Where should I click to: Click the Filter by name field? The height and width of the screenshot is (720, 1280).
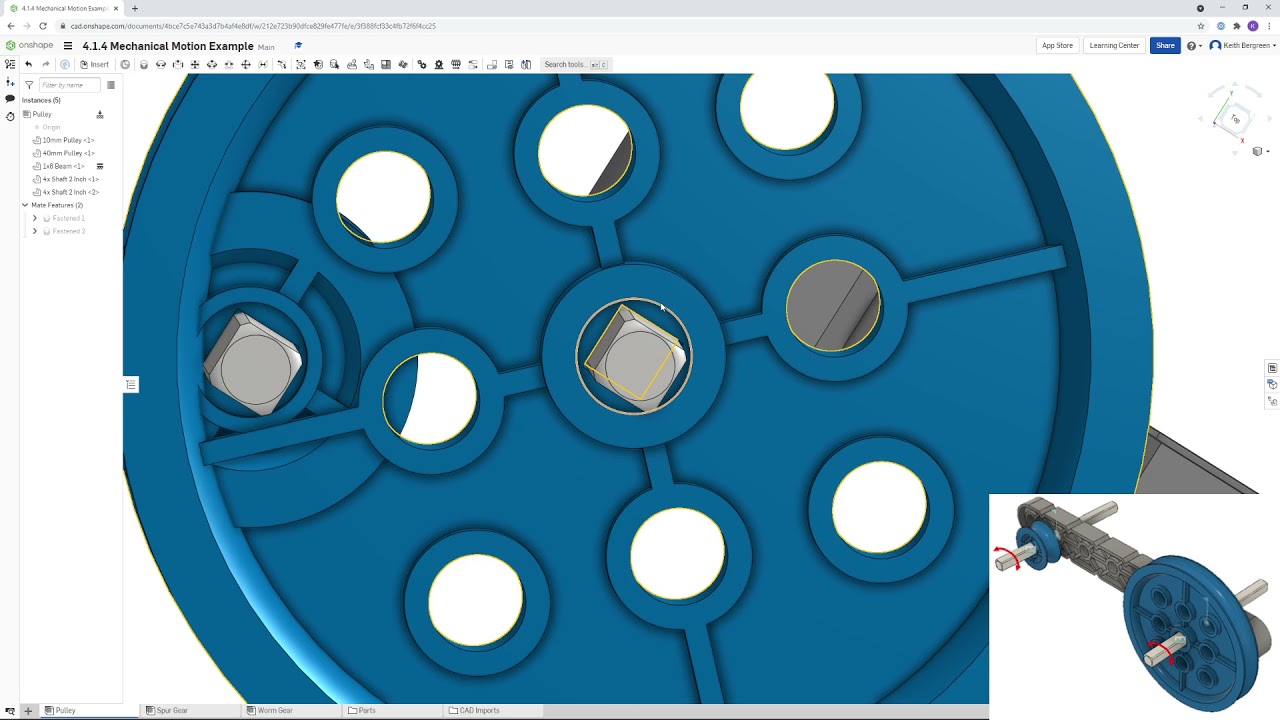70,85
